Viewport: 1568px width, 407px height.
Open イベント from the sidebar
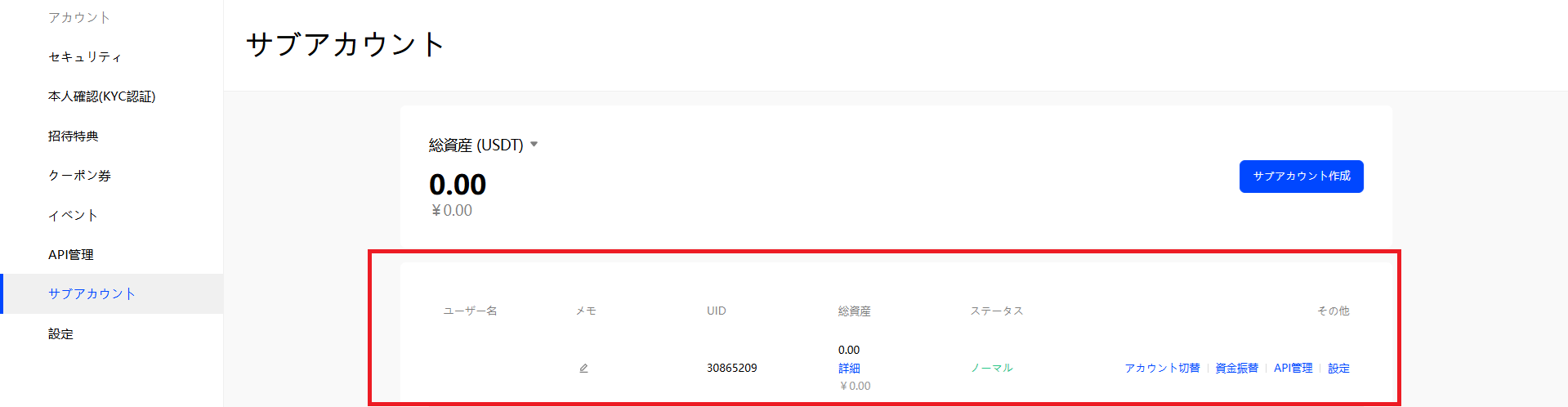point(73,215)
